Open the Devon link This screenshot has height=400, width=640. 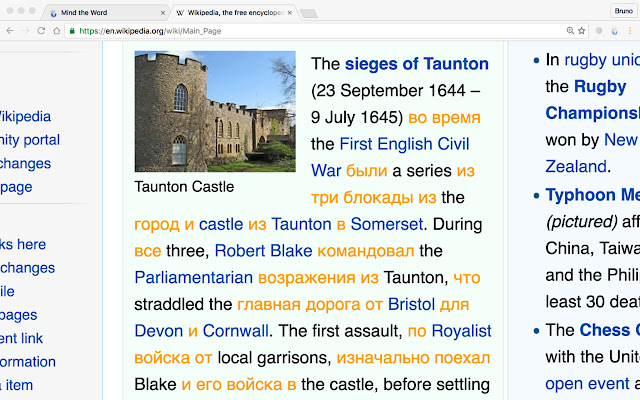tap(159, 331)
